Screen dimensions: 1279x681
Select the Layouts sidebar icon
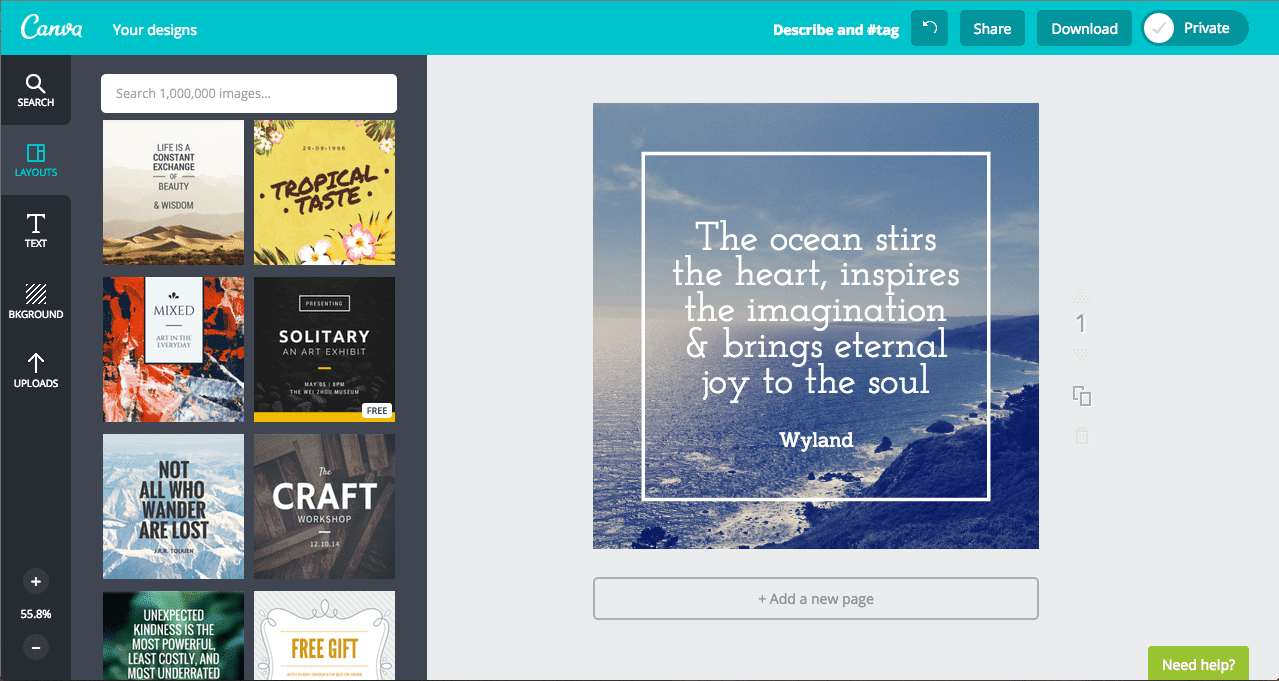click(x=35, y=160)
